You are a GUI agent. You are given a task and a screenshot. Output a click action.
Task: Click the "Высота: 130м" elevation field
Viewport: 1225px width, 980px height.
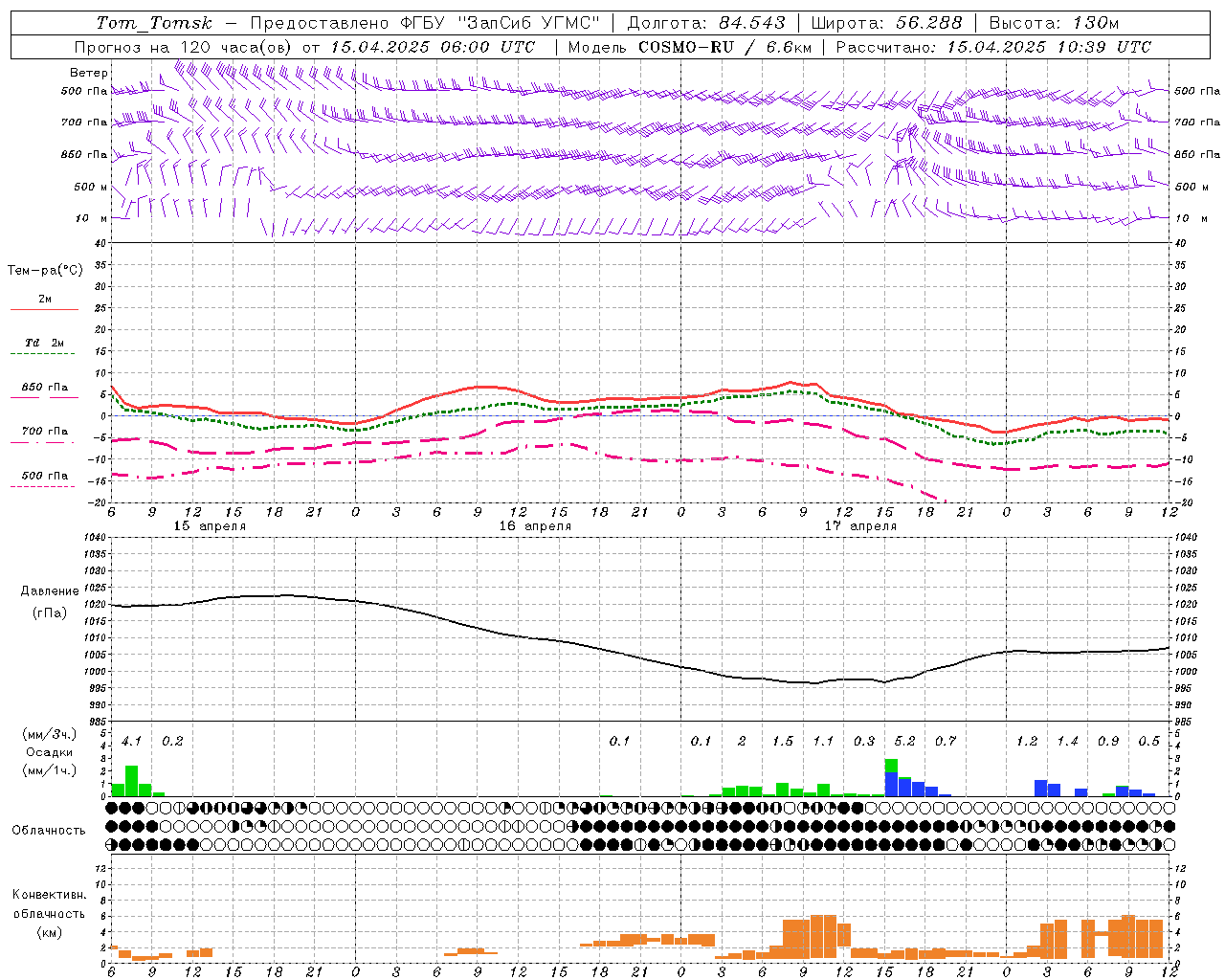point(1054,23)
